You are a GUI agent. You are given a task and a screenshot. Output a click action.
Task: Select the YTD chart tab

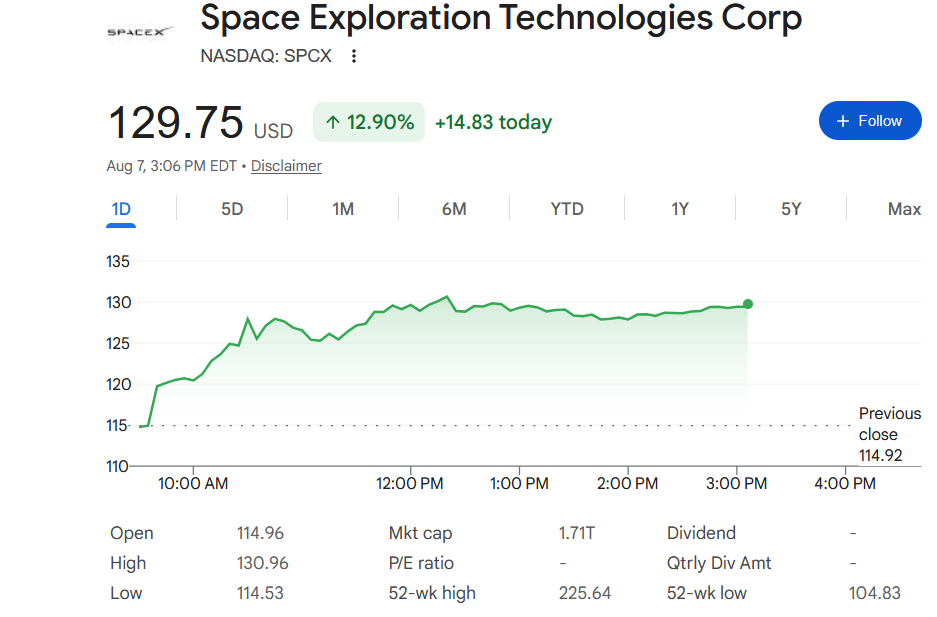[x=567, y=209]
